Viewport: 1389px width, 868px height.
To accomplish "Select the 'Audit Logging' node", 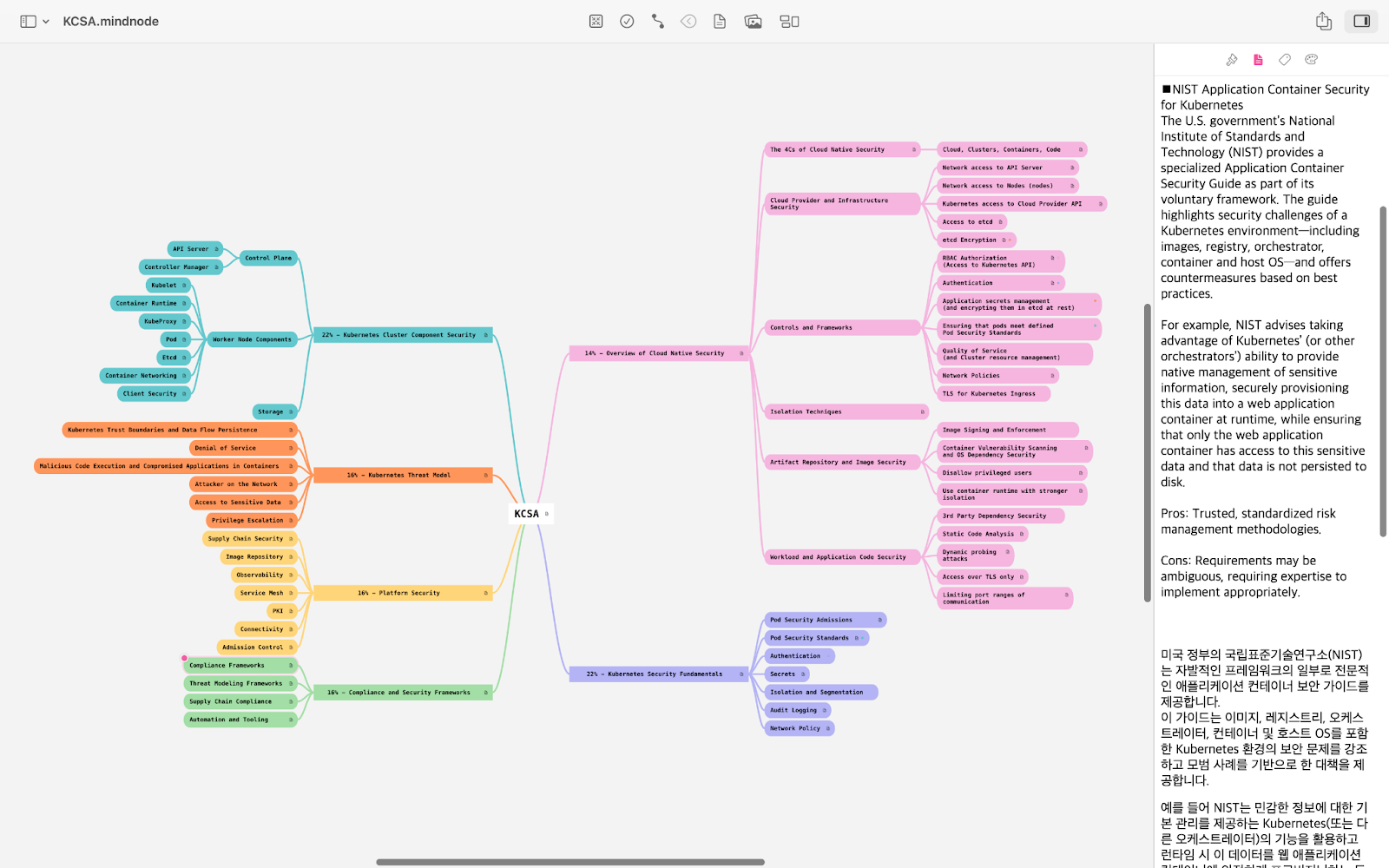I will point(798,710).
